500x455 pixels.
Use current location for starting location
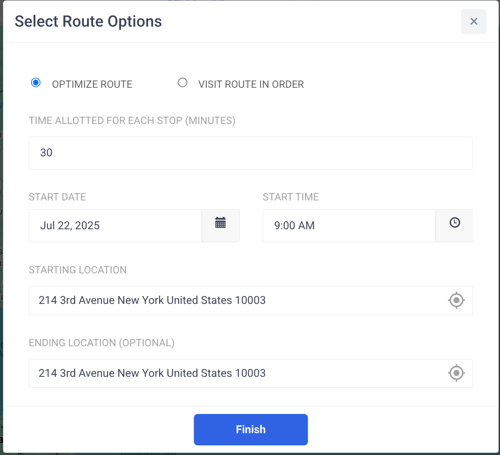pos(456,300)
